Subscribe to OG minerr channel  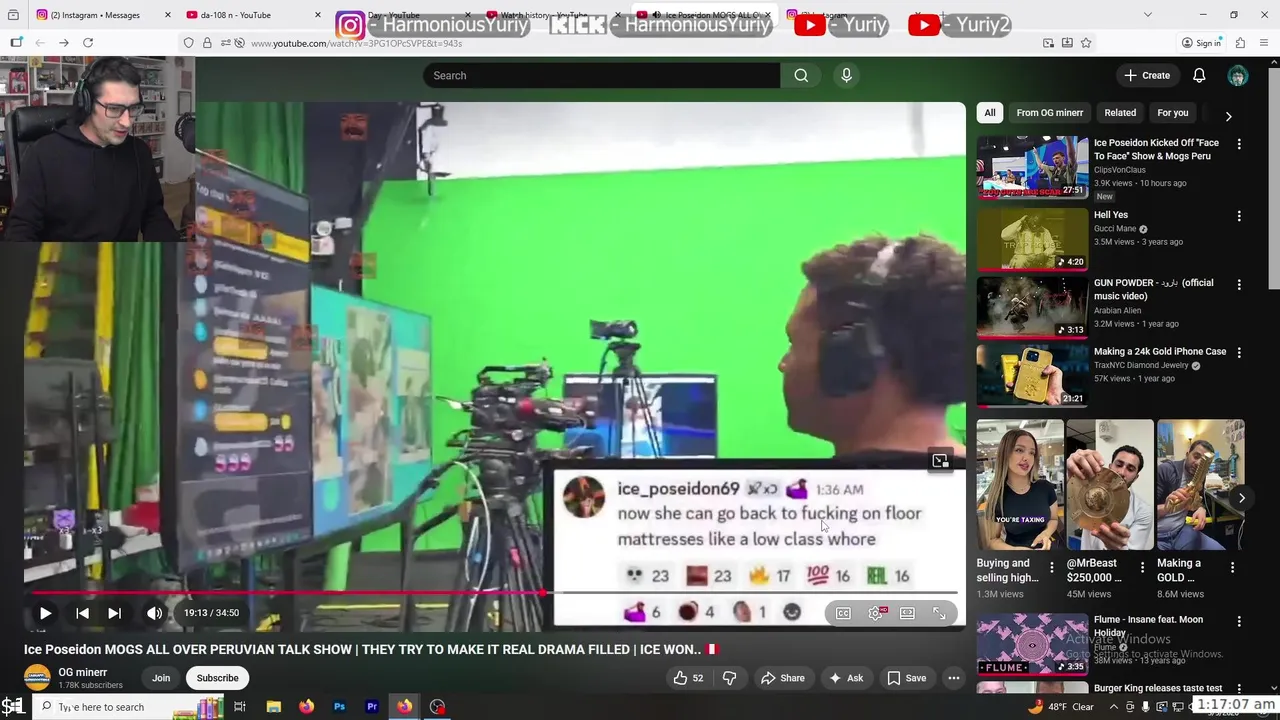217,678
